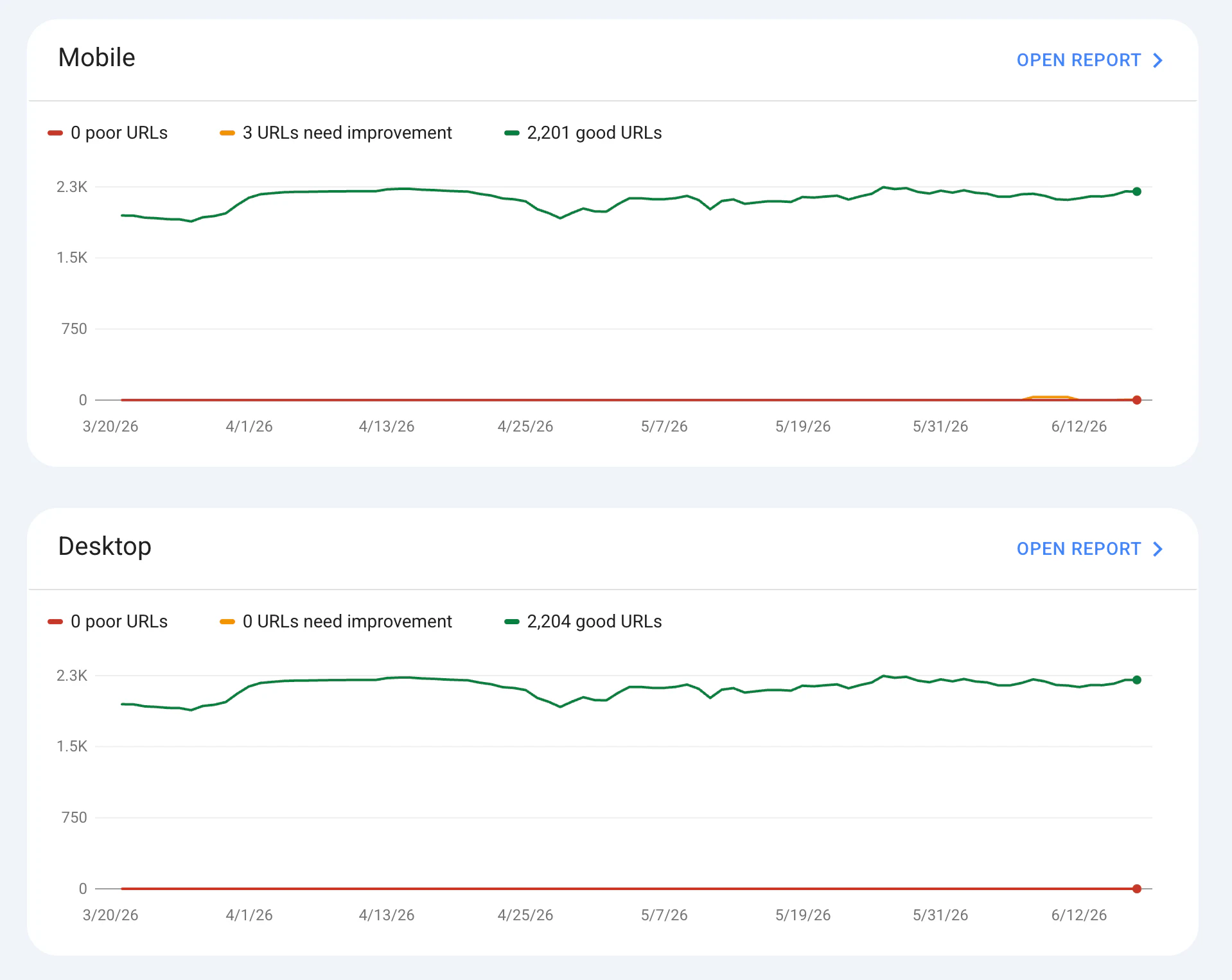Viewport: 1232px width, 980px height.
Task: Click 5/19/26 date on Desktop chart axis
Action: point(803,915)
